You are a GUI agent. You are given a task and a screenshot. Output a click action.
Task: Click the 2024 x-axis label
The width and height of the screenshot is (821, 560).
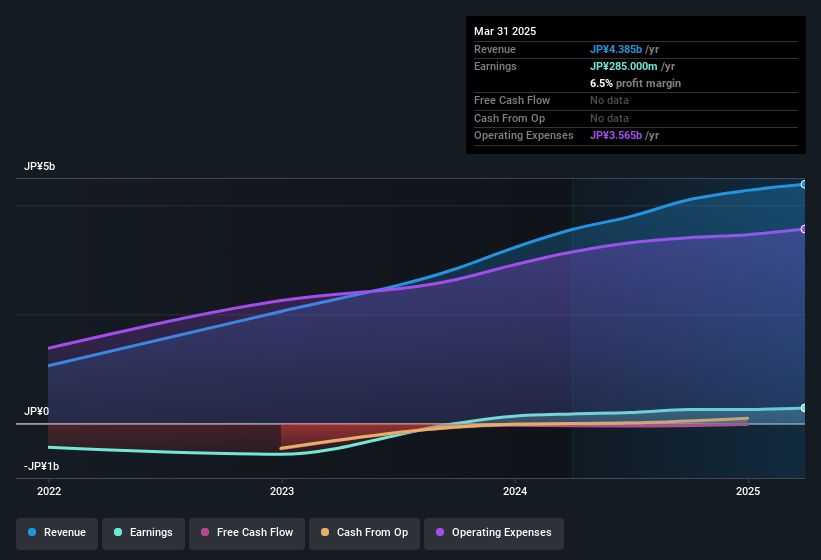tap(515, 491)
